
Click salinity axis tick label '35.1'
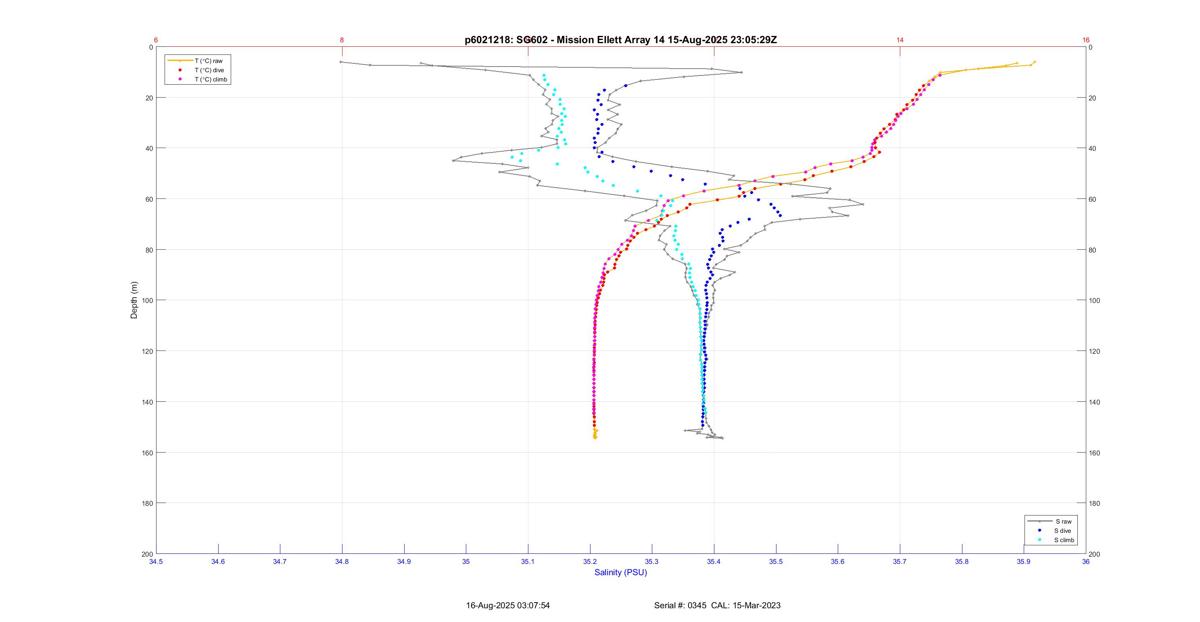[x=528, y=562]
